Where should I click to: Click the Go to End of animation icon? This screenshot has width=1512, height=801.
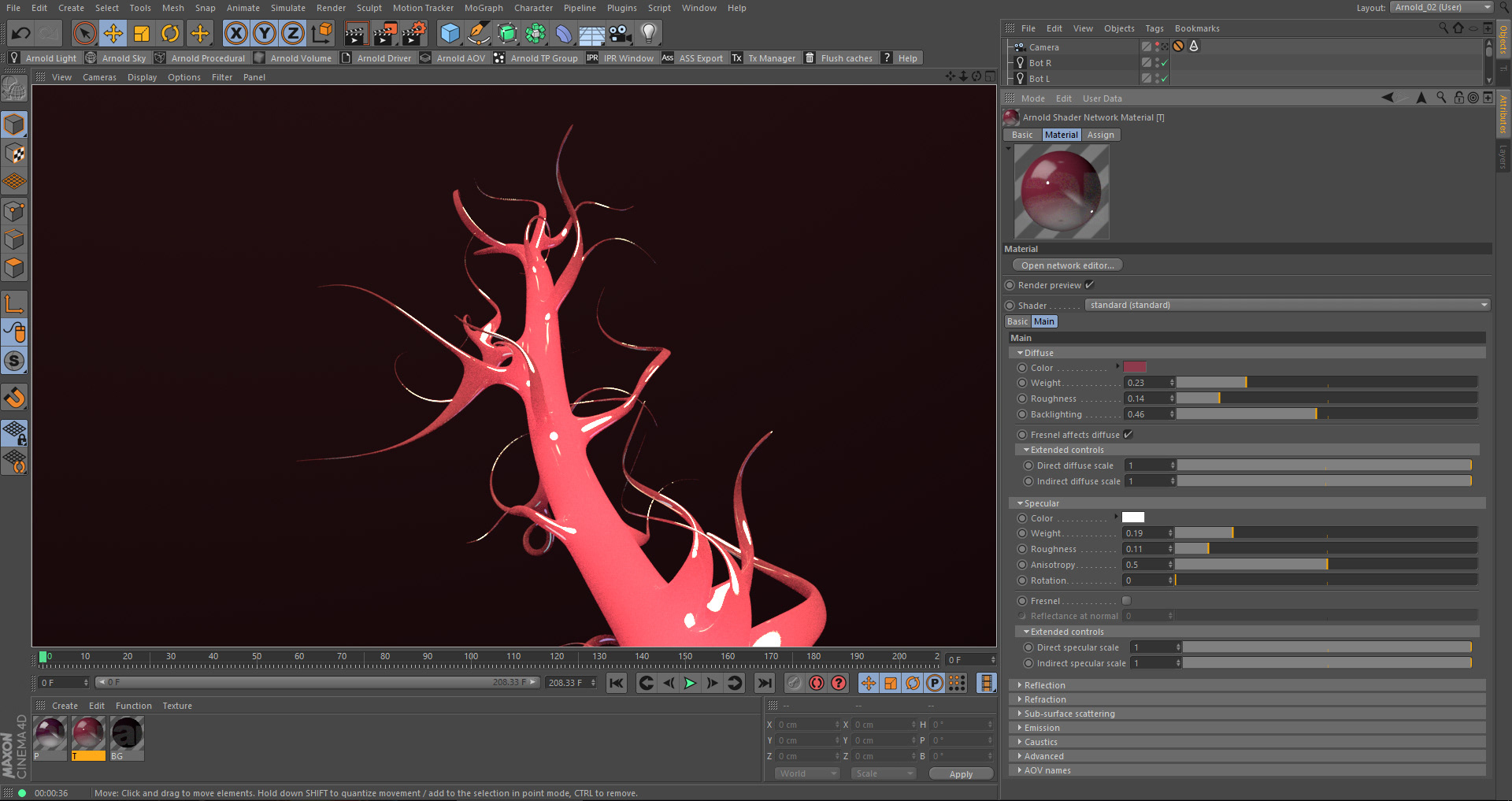click(x=764, y=683)
